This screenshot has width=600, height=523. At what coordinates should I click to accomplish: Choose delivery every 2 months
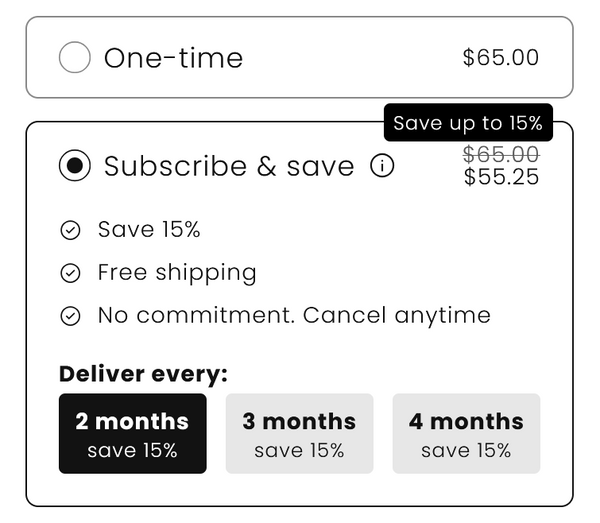click(x=132, y=433)
